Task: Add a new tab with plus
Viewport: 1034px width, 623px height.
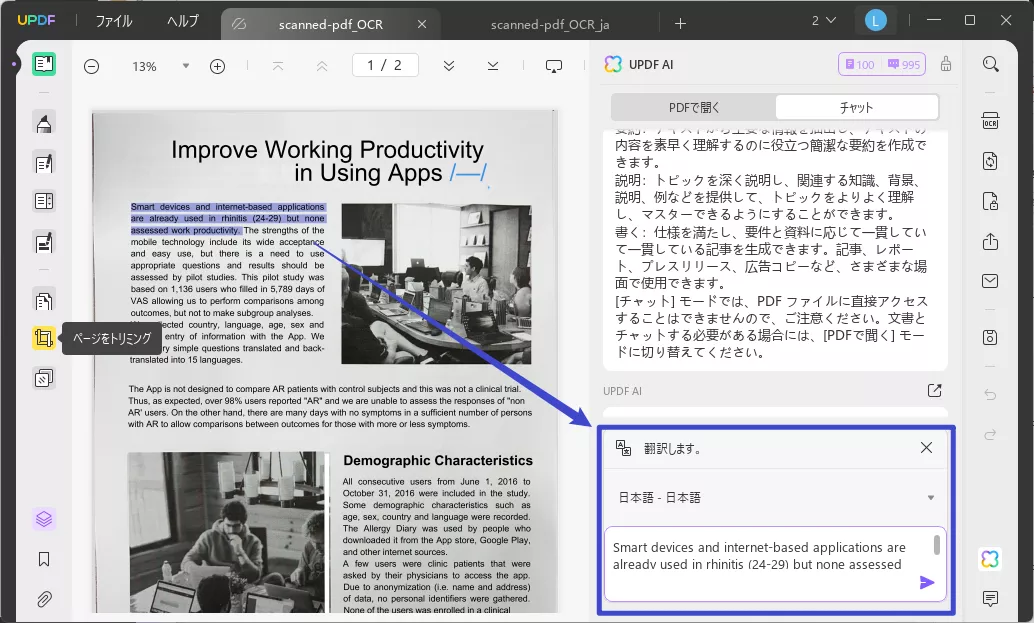Action: 681,24
